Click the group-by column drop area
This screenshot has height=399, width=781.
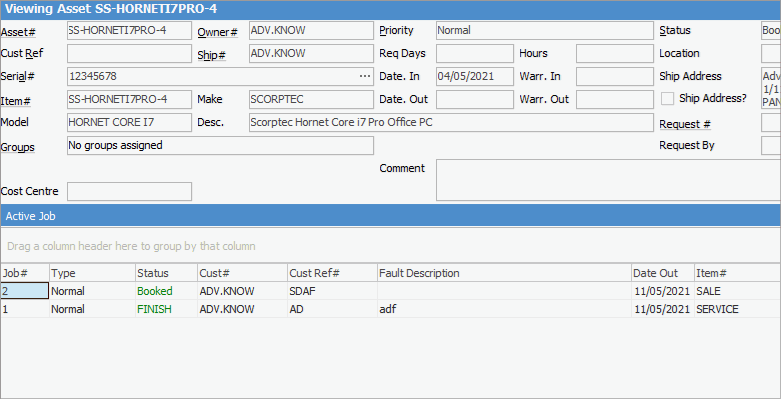coord(390,246)
